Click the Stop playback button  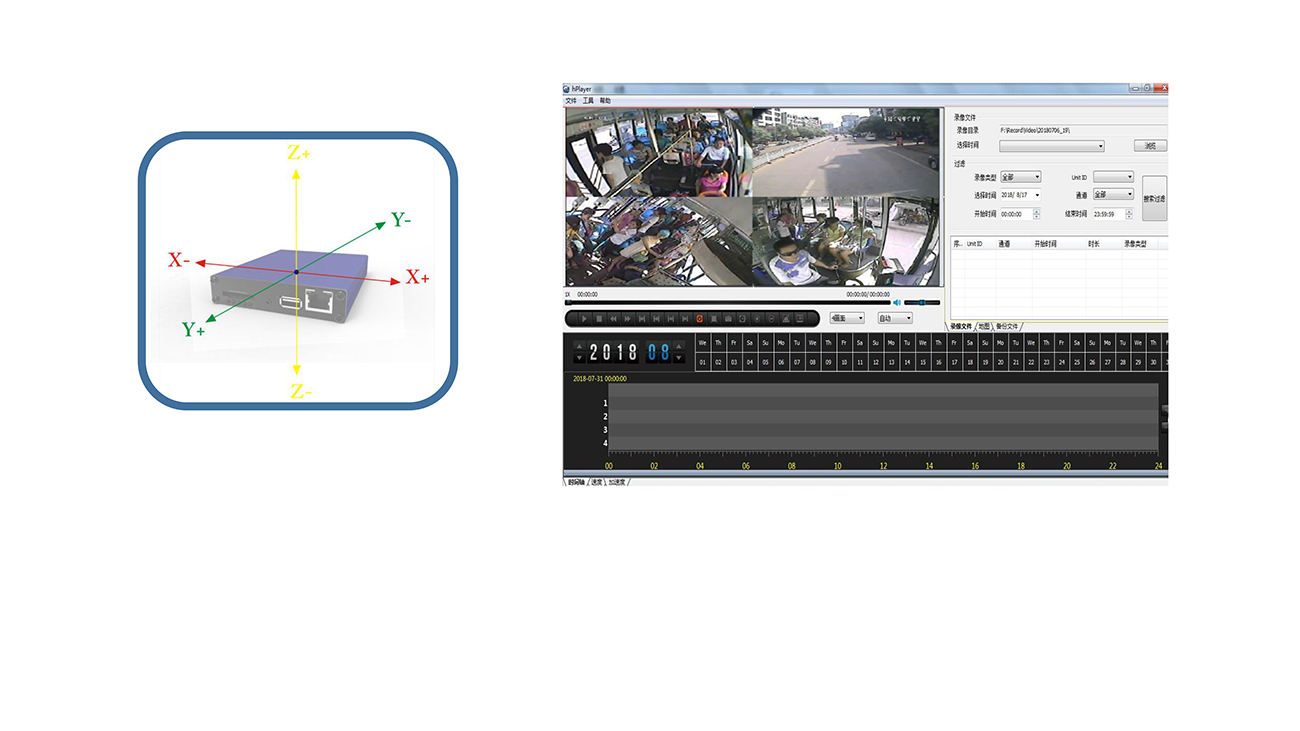(x=599, y=319)
